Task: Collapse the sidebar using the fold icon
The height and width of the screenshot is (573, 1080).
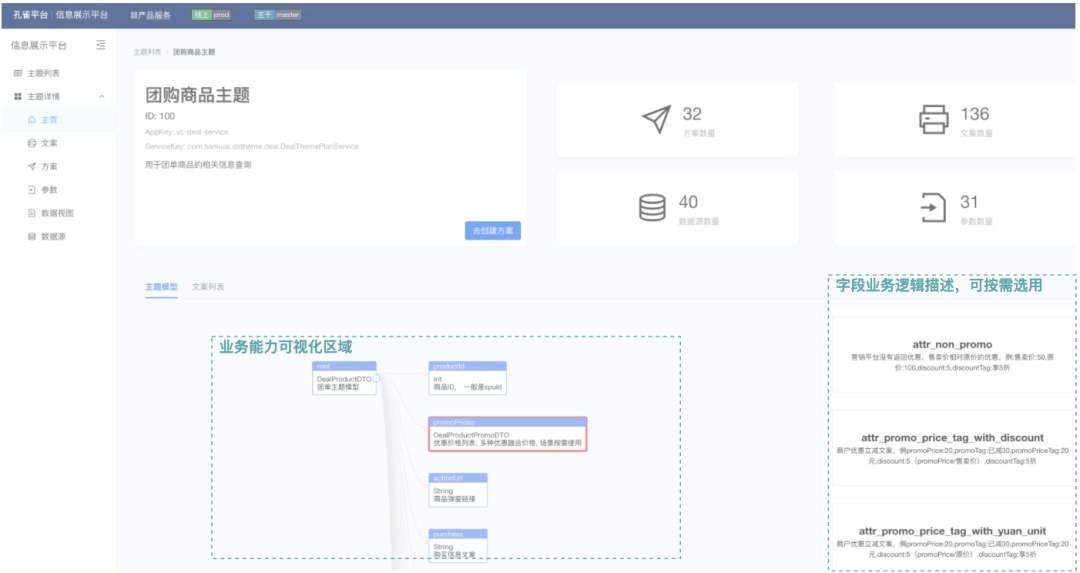Action: pos(100,45)
